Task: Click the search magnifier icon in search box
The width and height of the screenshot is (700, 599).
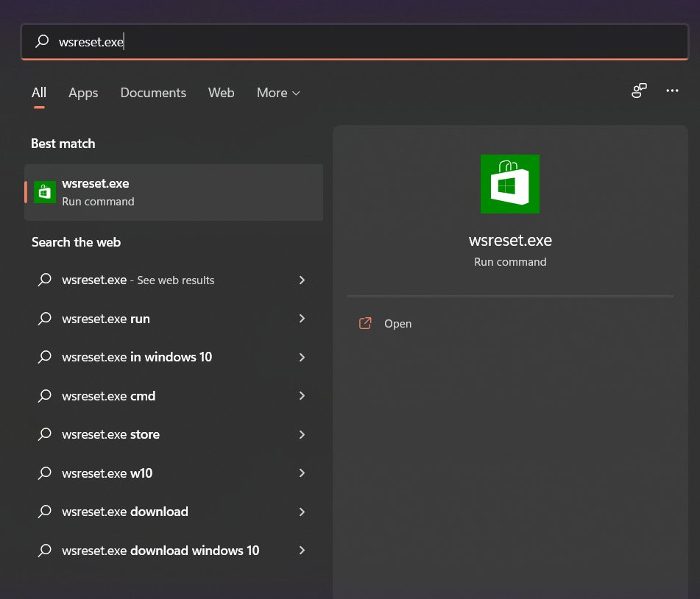Action: pyautogui.click(x=42, y=42)
